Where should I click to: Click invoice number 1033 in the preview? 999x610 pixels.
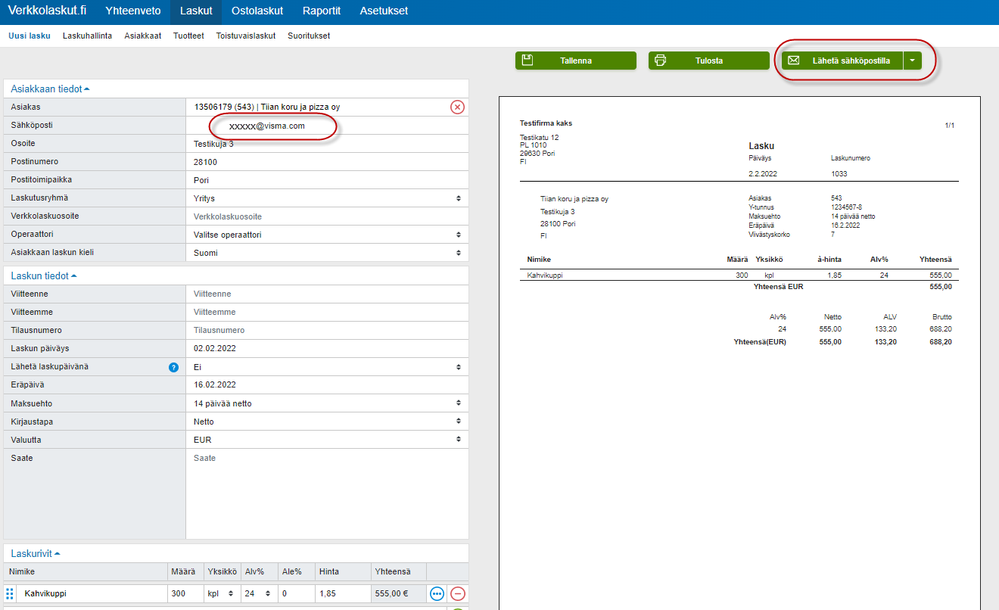pyautogui.click(x=839, y=174)
